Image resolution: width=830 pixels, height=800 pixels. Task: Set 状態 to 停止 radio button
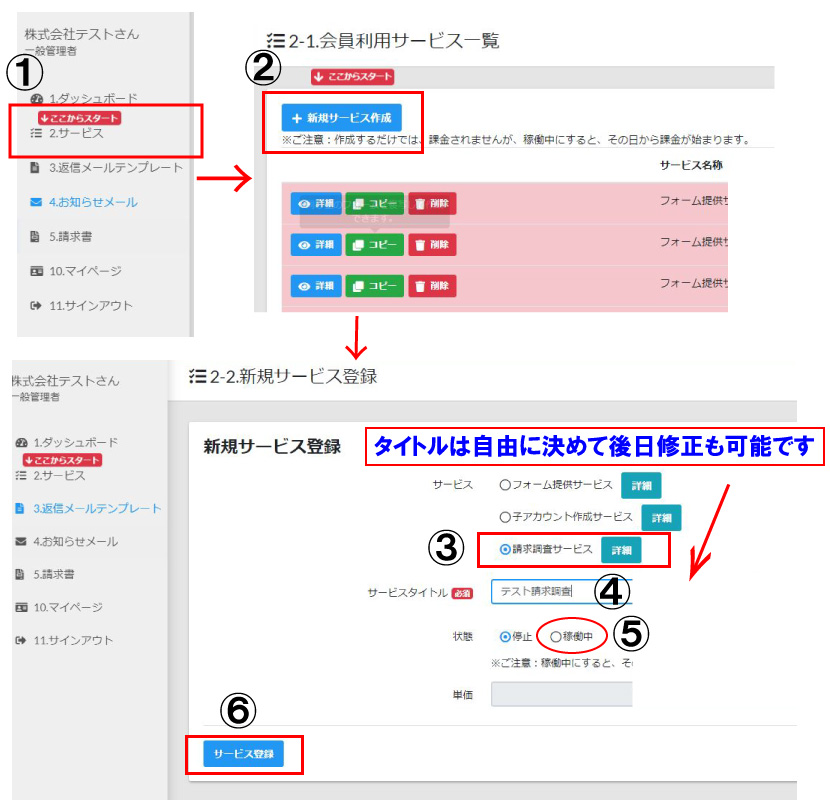coord(505,636)
